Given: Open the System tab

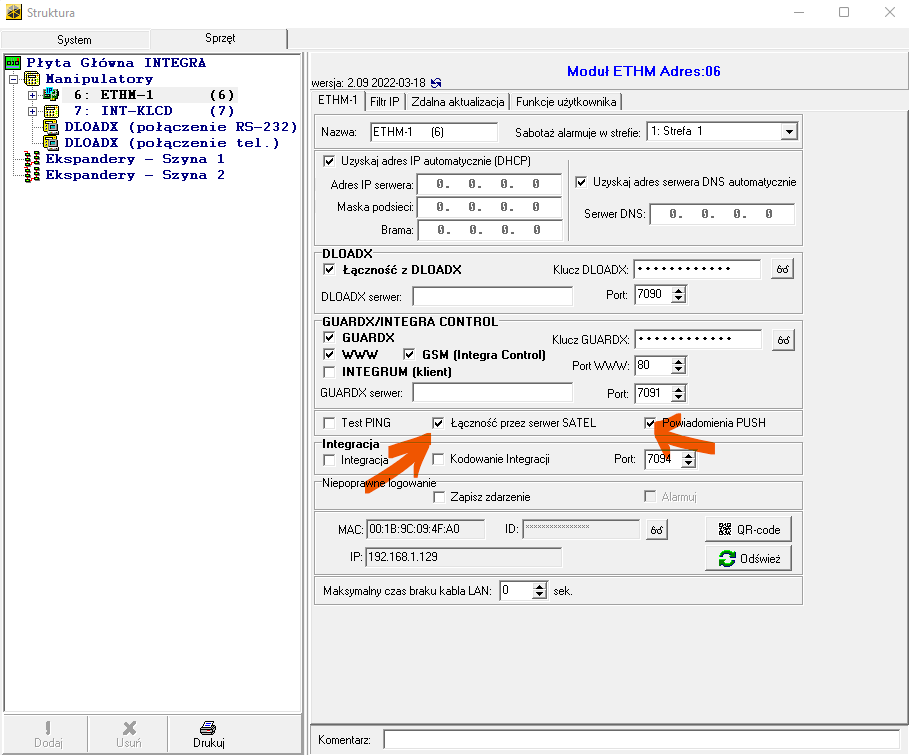Looking at the screenshot, I should tap(74, 40).
